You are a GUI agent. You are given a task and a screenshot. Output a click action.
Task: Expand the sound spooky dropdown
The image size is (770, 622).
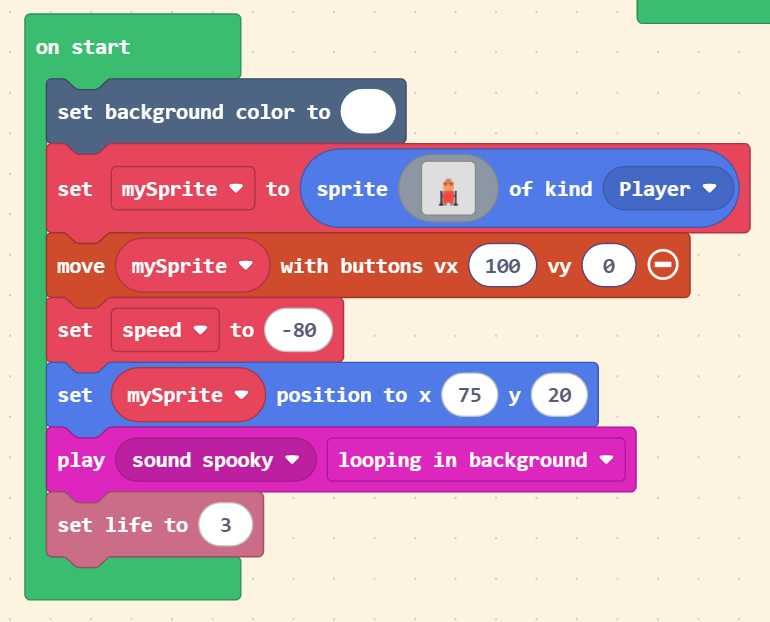click(216, 460)
